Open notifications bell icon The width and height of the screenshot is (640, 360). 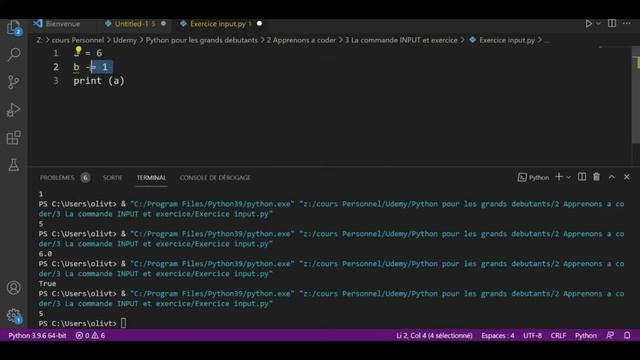(x=627, y=336)
